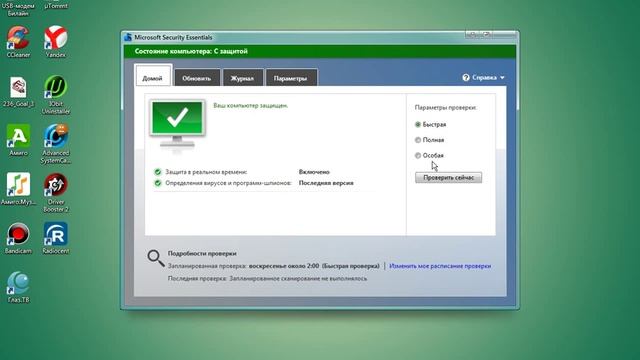This screenshot has height=360, width=640.
Task: Click the Microsoft Security Essentials title icon
Action: click(128, 37)
